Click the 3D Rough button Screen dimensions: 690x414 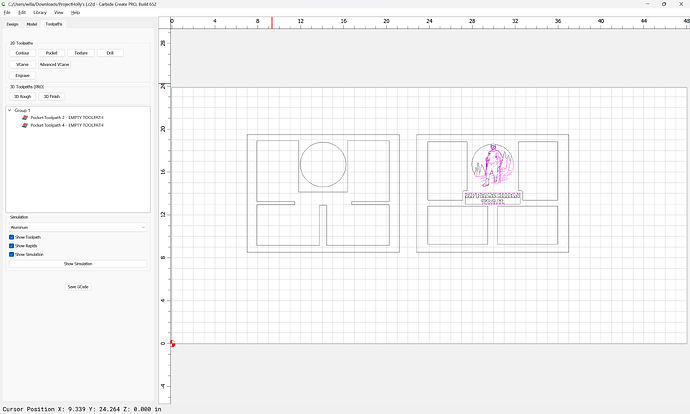click(x=22, y=97)
